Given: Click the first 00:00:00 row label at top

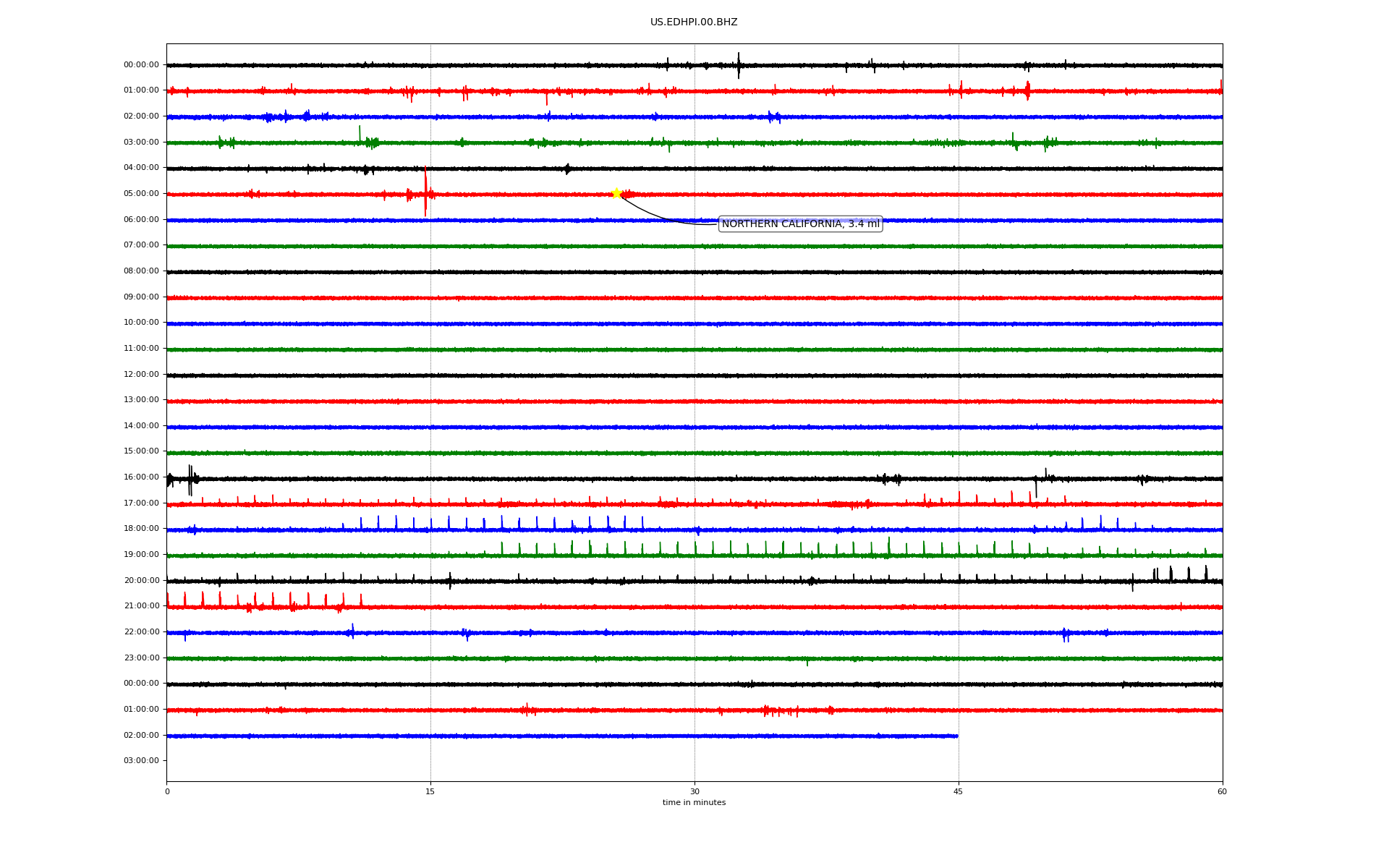Looking at the screenshot, I should pos(141,65).
